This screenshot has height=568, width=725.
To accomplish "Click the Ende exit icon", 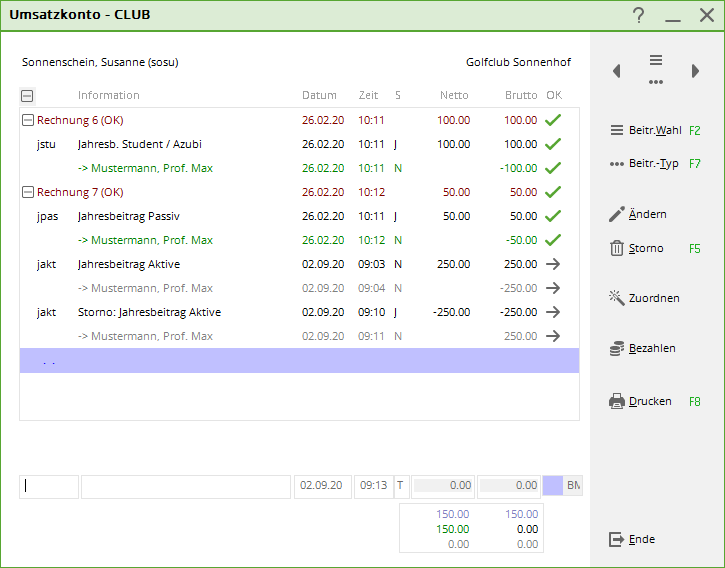I will pyautogui.click(x=617, y=539).
